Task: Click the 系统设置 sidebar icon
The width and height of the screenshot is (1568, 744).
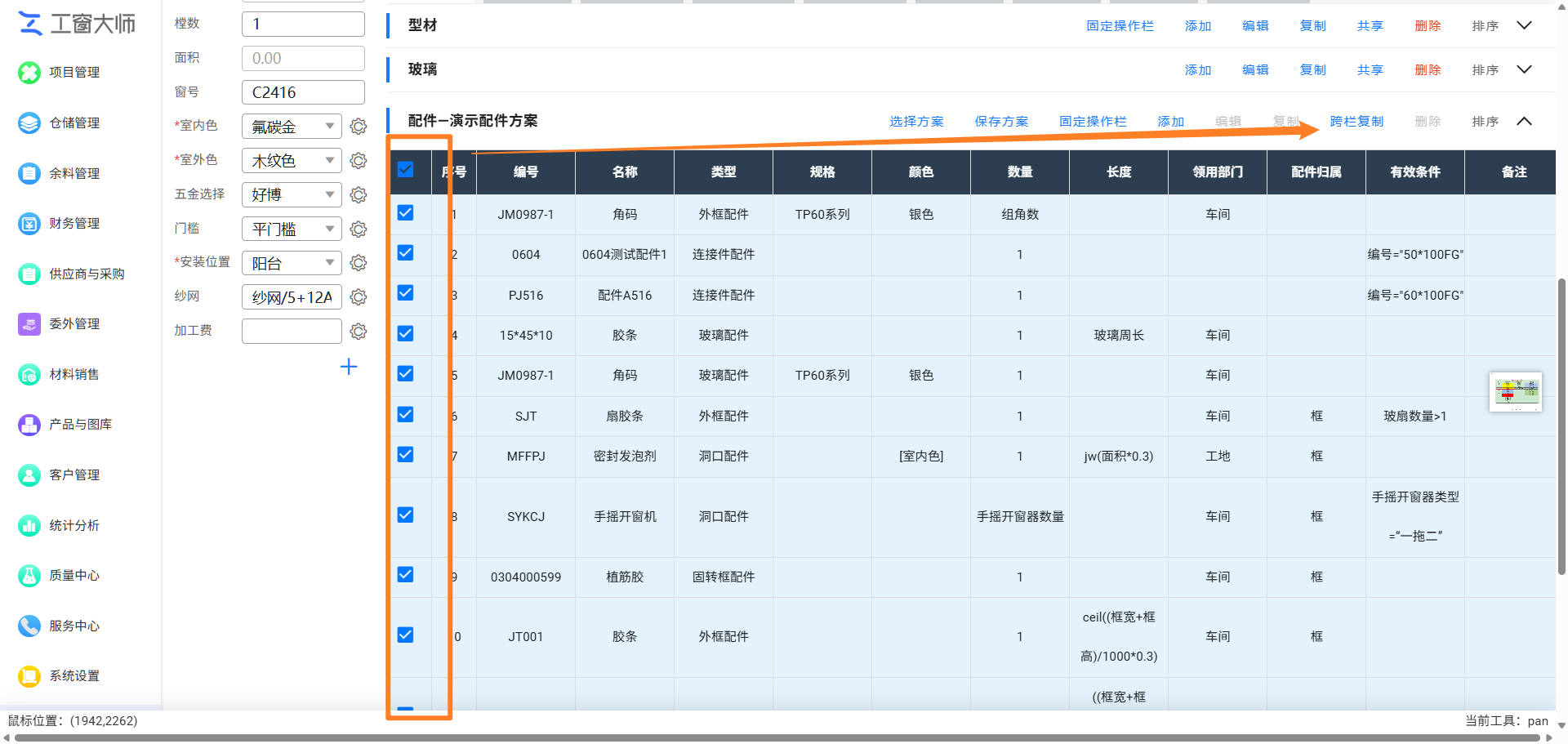Action: (x=29, y=676)
